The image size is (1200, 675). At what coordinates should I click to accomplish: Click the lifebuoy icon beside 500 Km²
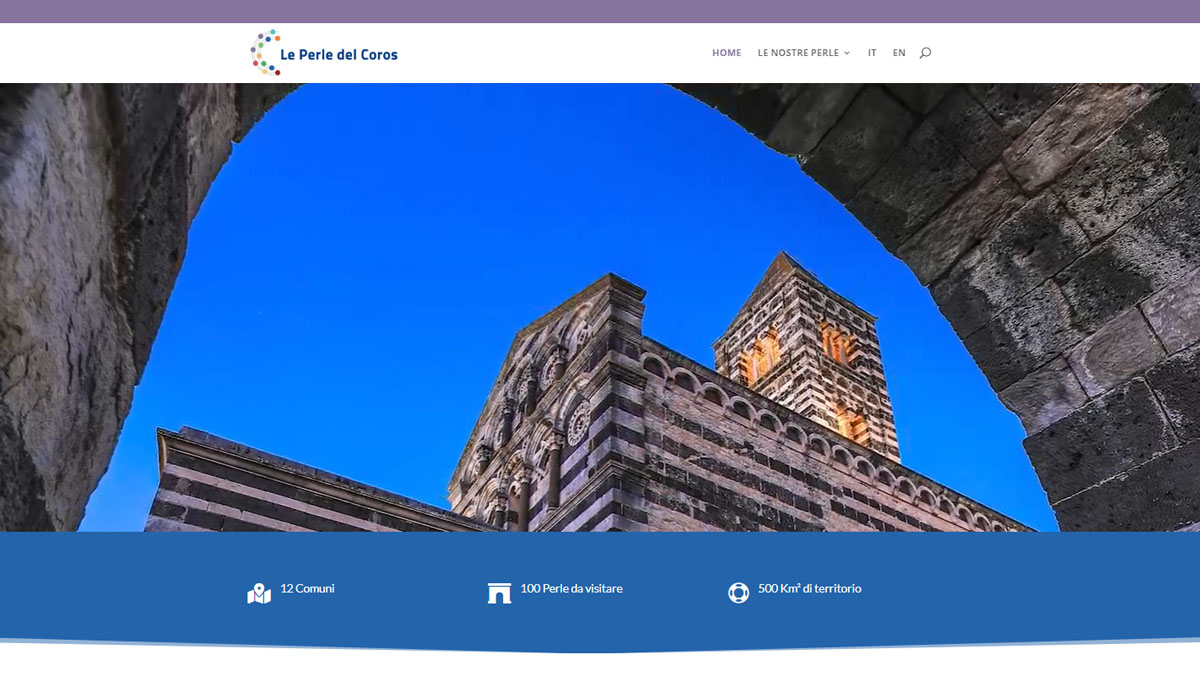pos(738,593)
